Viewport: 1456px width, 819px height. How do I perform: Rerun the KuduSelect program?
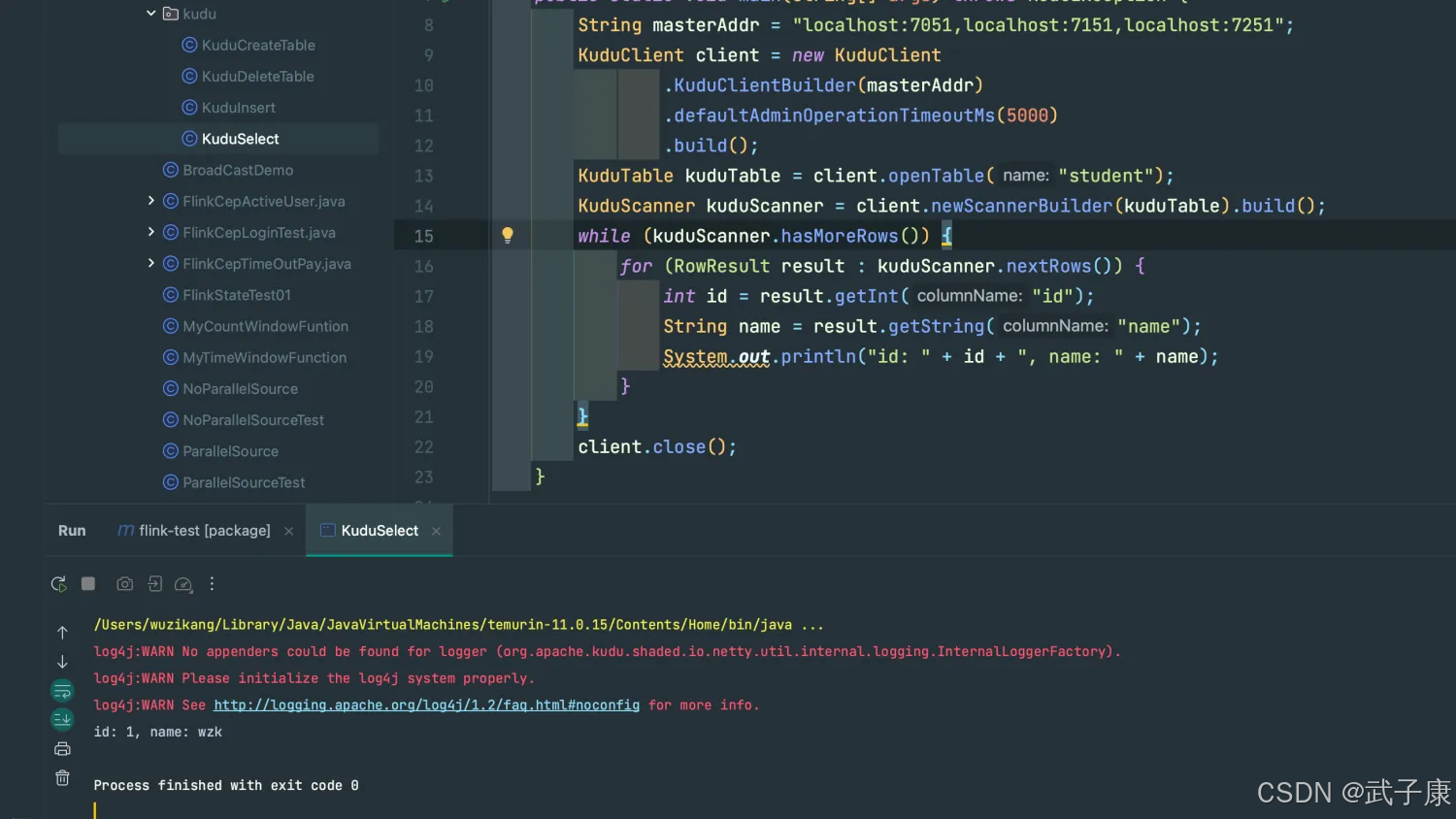coord(59,584)
